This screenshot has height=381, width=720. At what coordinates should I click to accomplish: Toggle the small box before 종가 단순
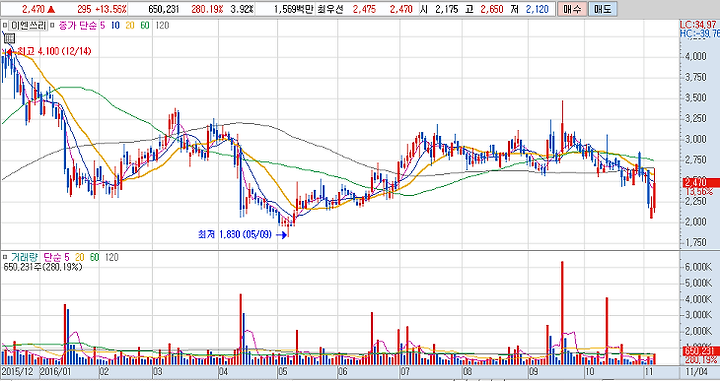[51, 26]
